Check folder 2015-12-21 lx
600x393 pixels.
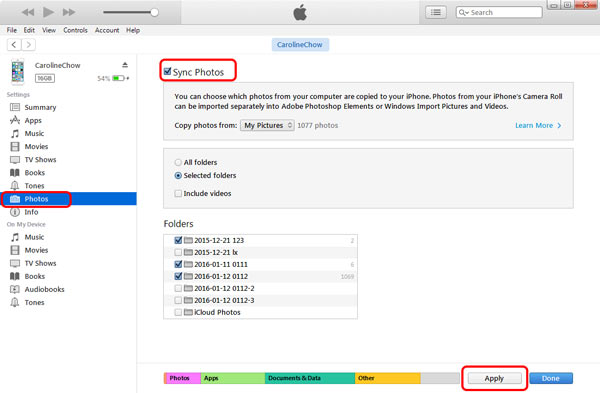pos(178,252)
